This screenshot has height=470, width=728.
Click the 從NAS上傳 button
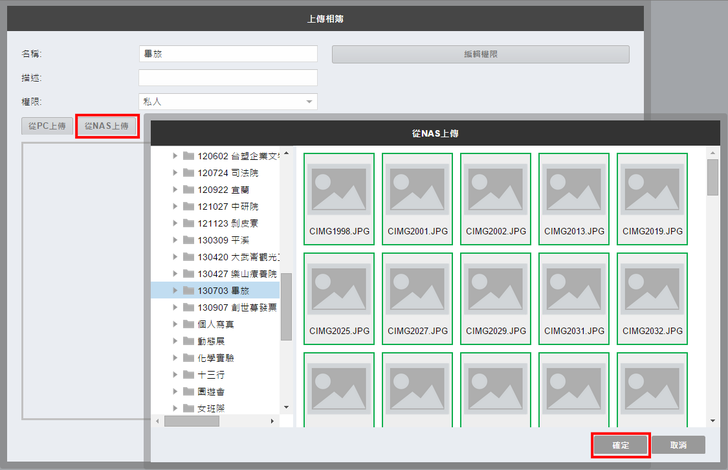[107, 126]
